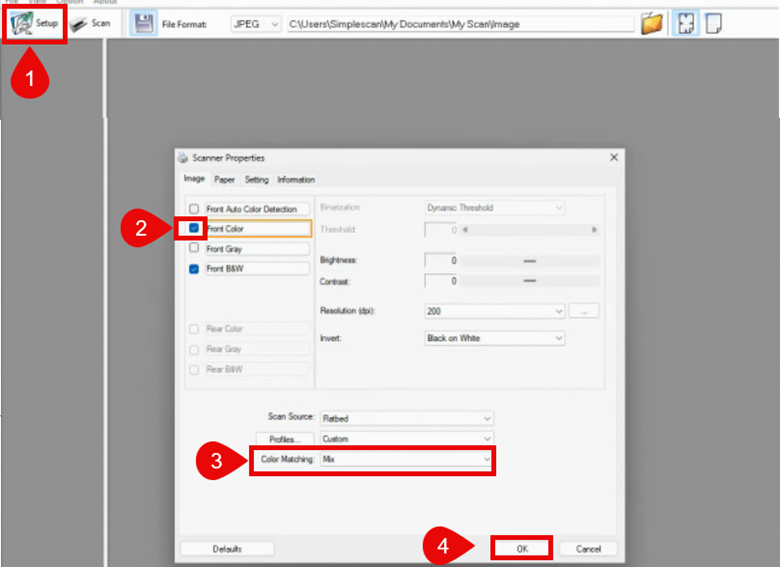Start scanning with the Scan button
This screenshot has width=780, height=567.
click(x=91, y=23)
